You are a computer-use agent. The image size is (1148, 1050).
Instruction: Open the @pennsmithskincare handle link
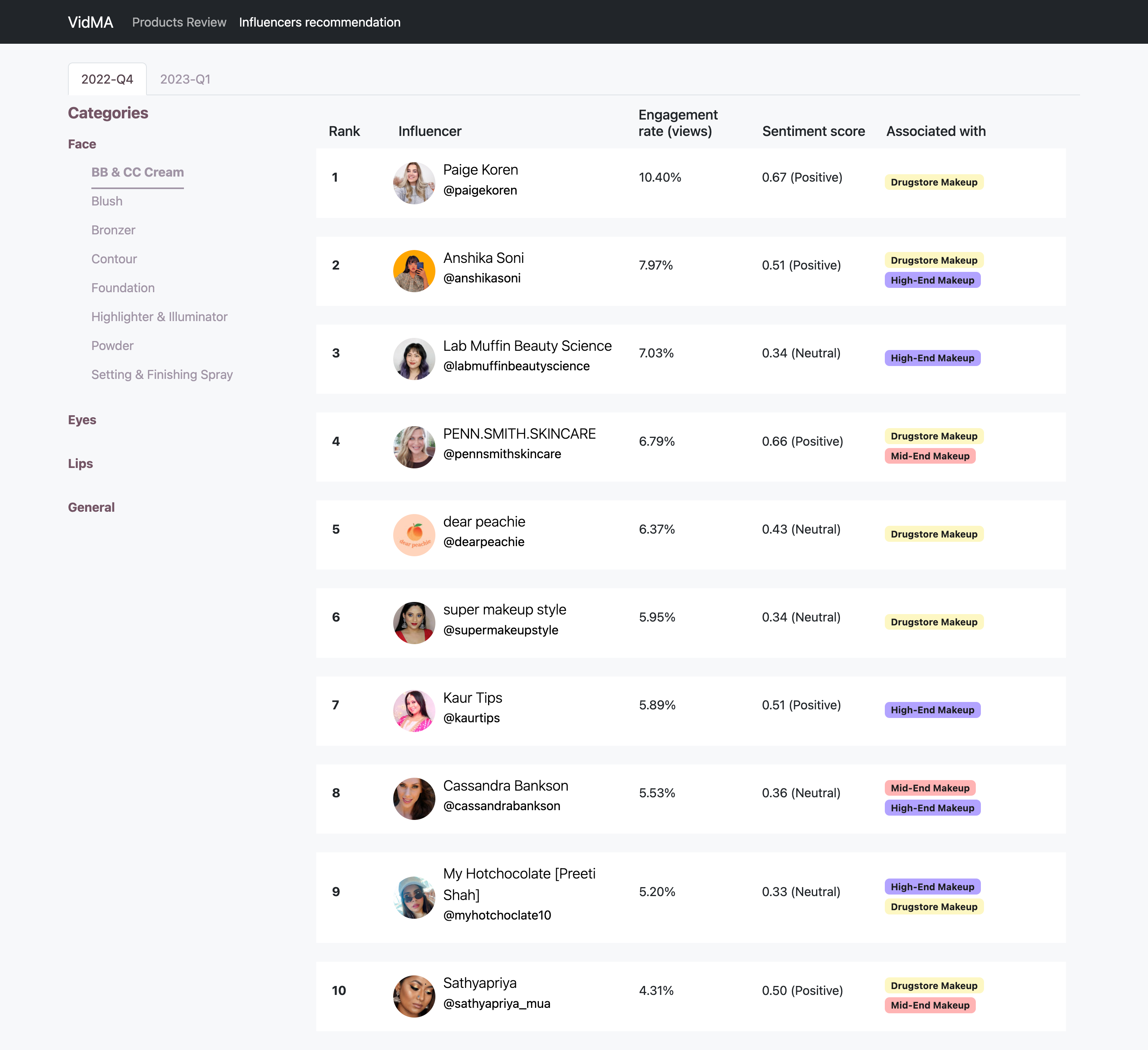point(502,454)
